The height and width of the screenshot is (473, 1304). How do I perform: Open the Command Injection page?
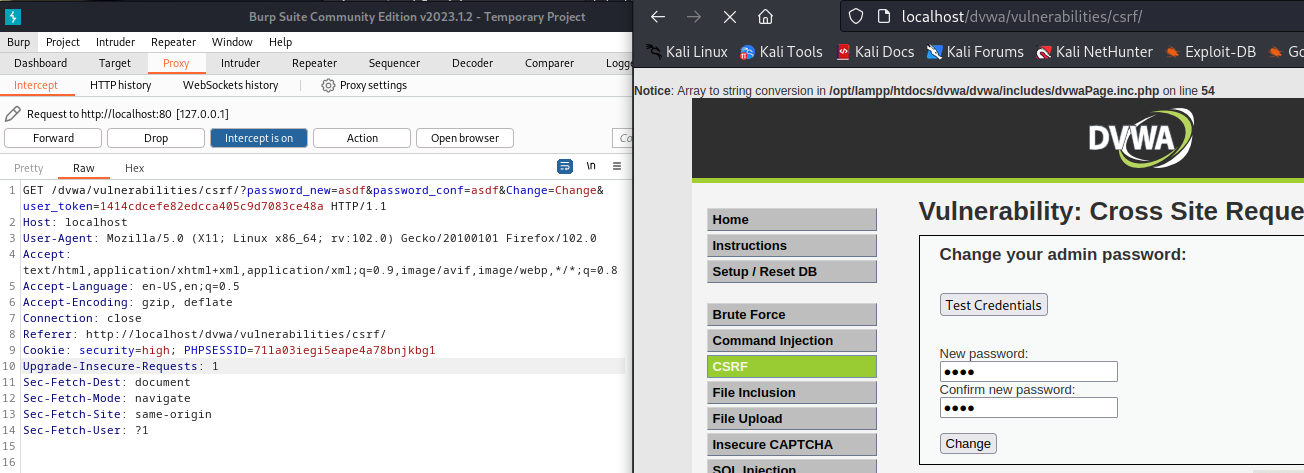click(792, 341)
